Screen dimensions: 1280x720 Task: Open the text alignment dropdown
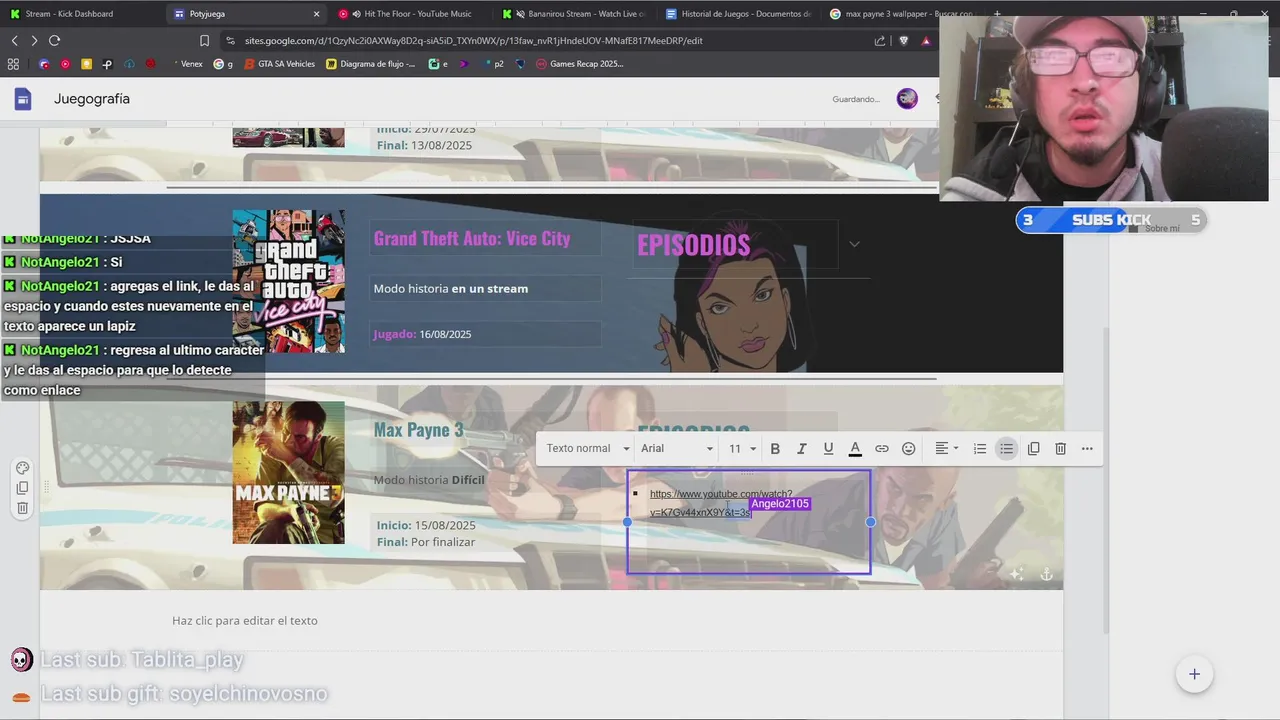tap(946, 449)
